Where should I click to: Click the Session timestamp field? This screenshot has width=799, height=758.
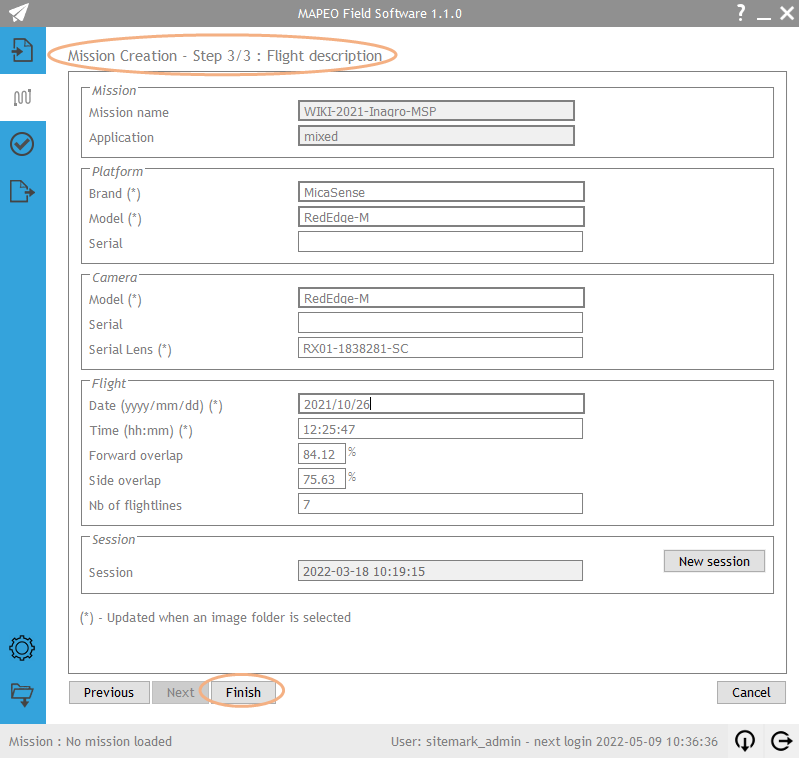[440, 571]
